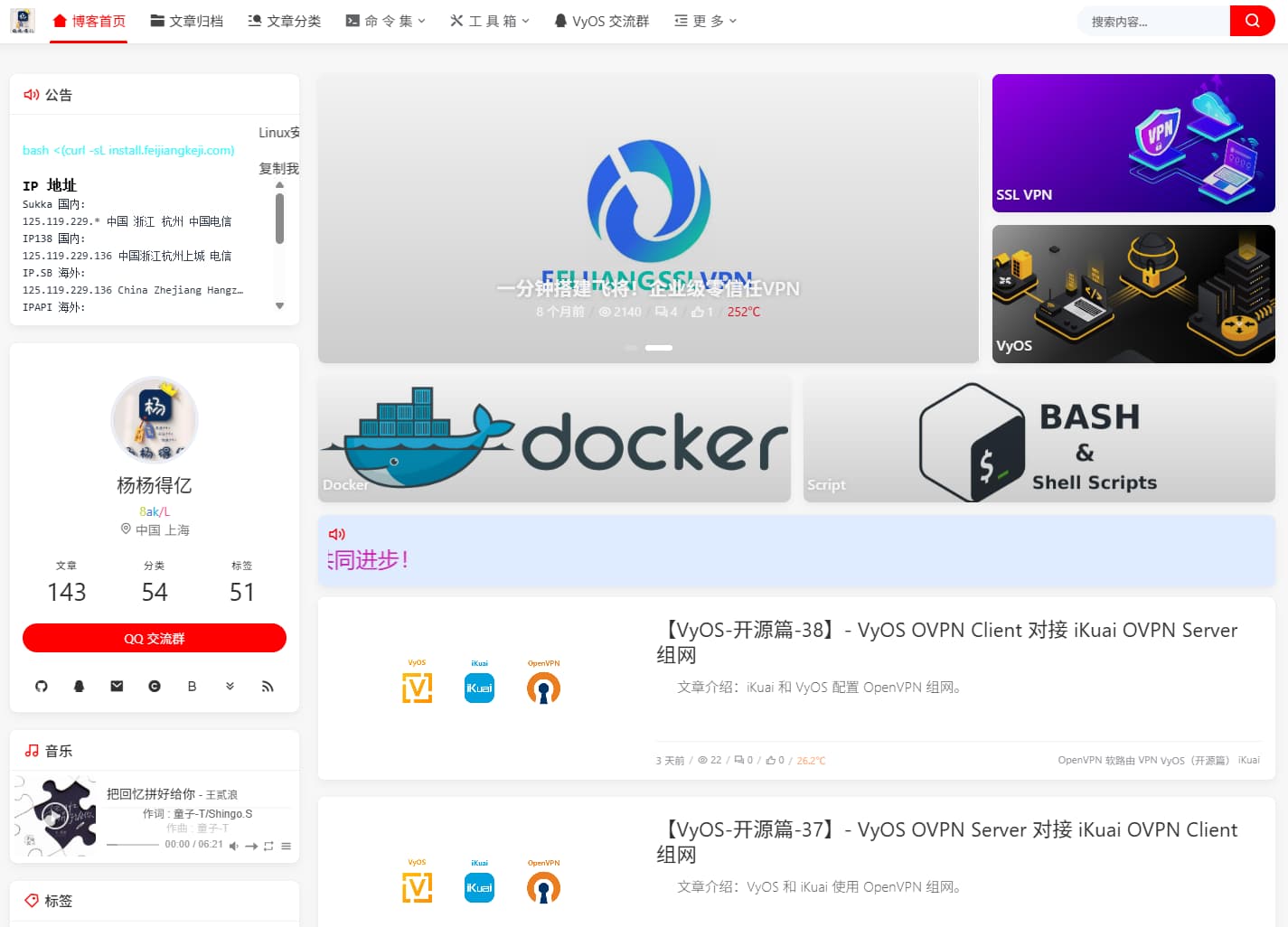Select the 文章归档 menu item
Viewport: 1288px width, 927px height.
(186, 20)
